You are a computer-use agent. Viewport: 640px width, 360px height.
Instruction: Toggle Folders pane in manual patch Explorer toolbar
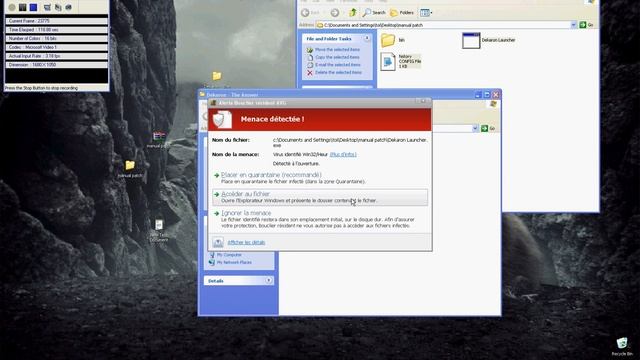click(x=402, y=13)
